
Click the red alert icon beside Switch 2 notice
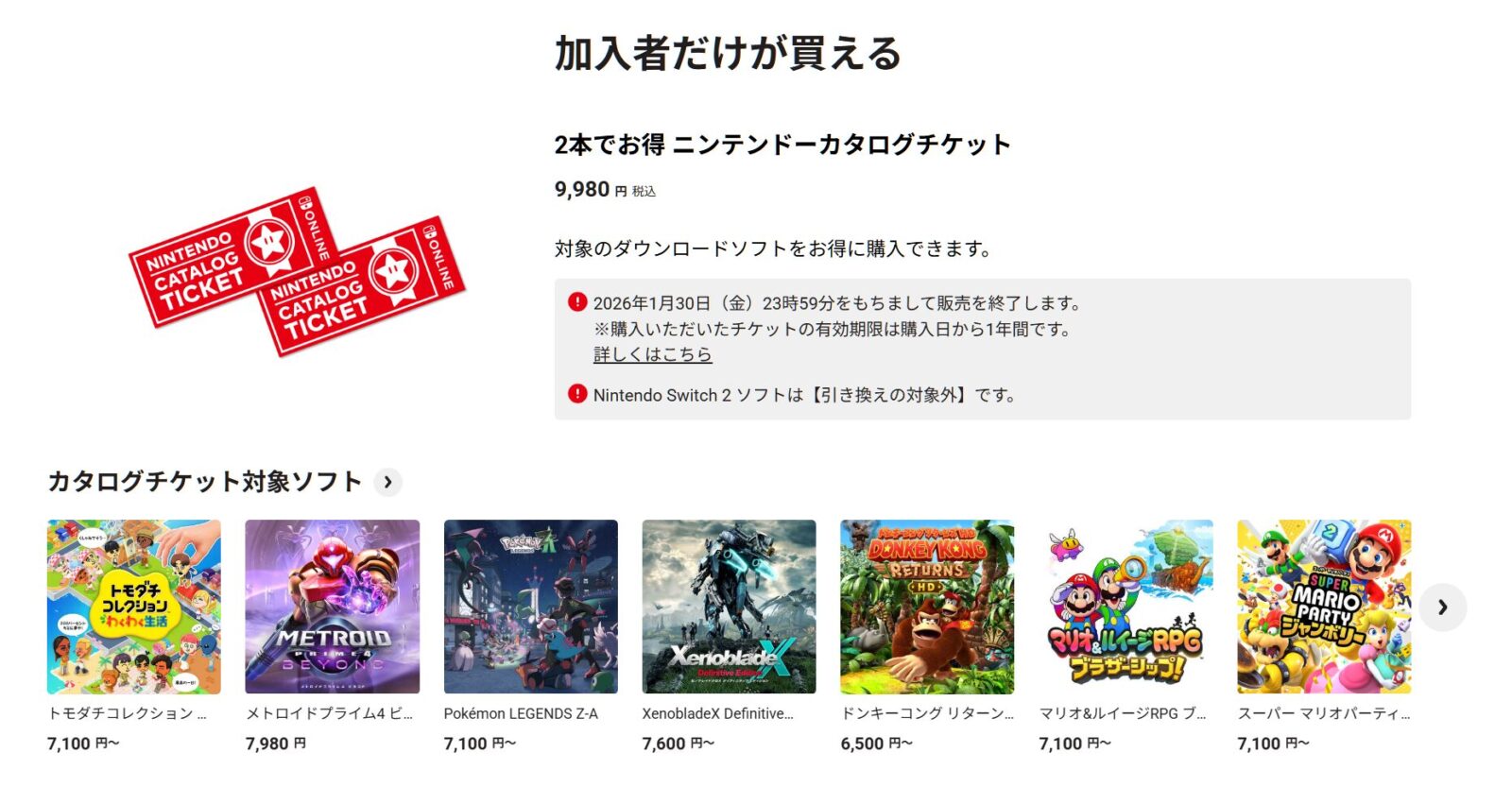coord(577,394)
